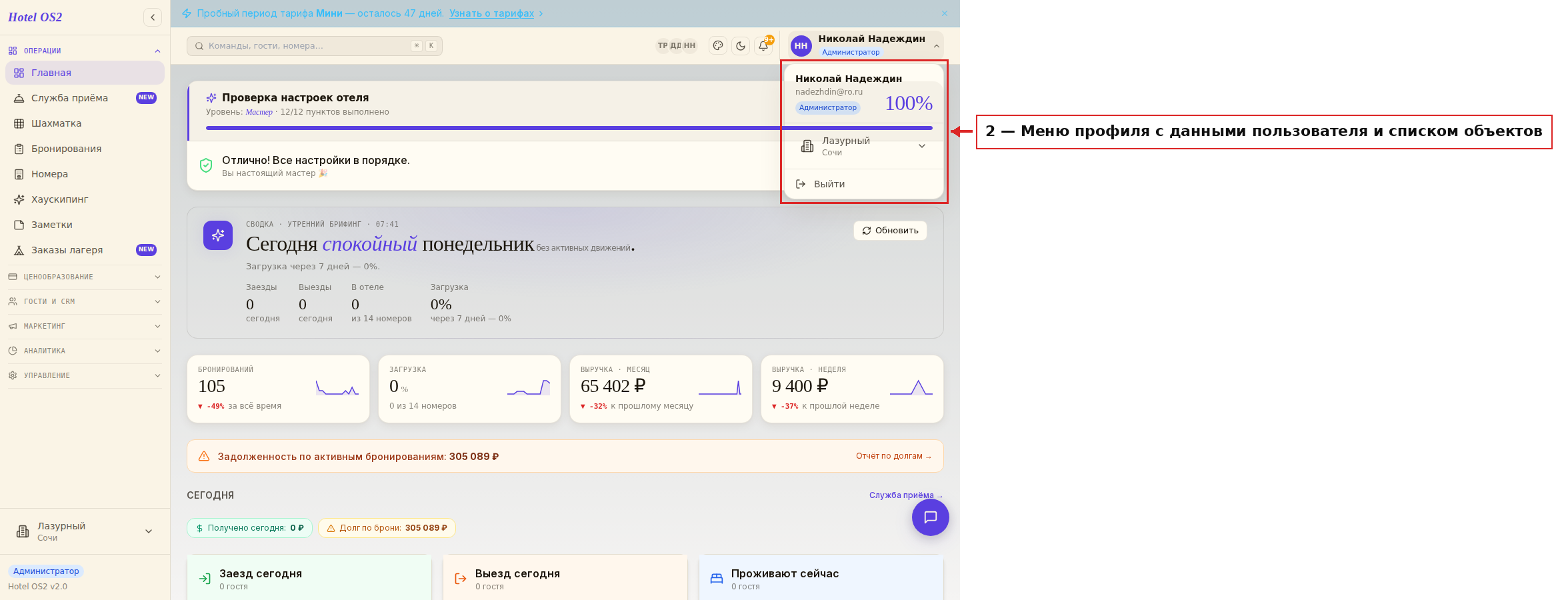Open the sidebar Лазурный property selector
The width and height of the screenshot is (1568, 600).
click(85, 531)
